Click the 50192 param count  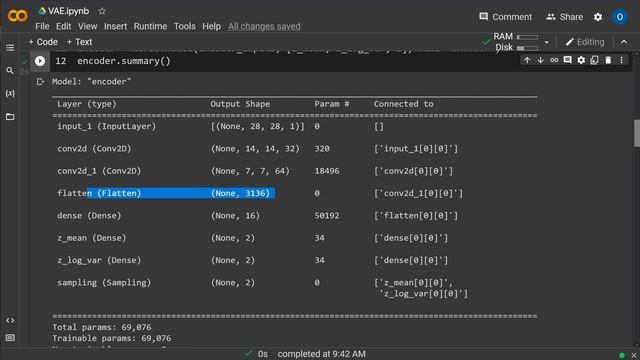tap(327, 216)
